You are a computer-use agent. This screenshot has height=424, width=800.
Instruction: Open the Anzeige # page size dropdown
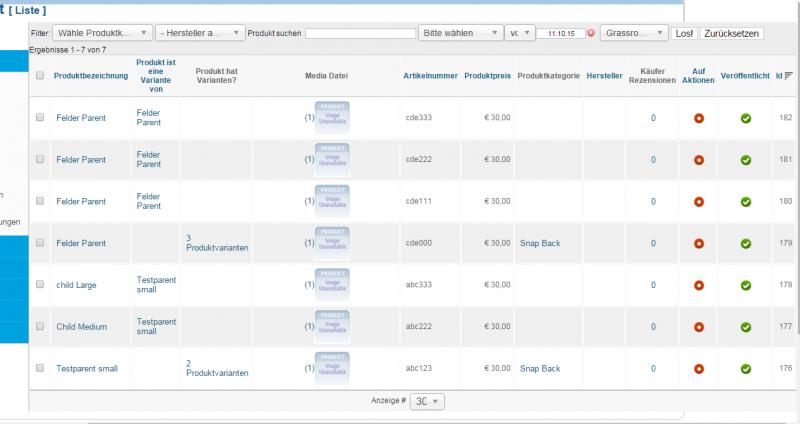point(428,401)
